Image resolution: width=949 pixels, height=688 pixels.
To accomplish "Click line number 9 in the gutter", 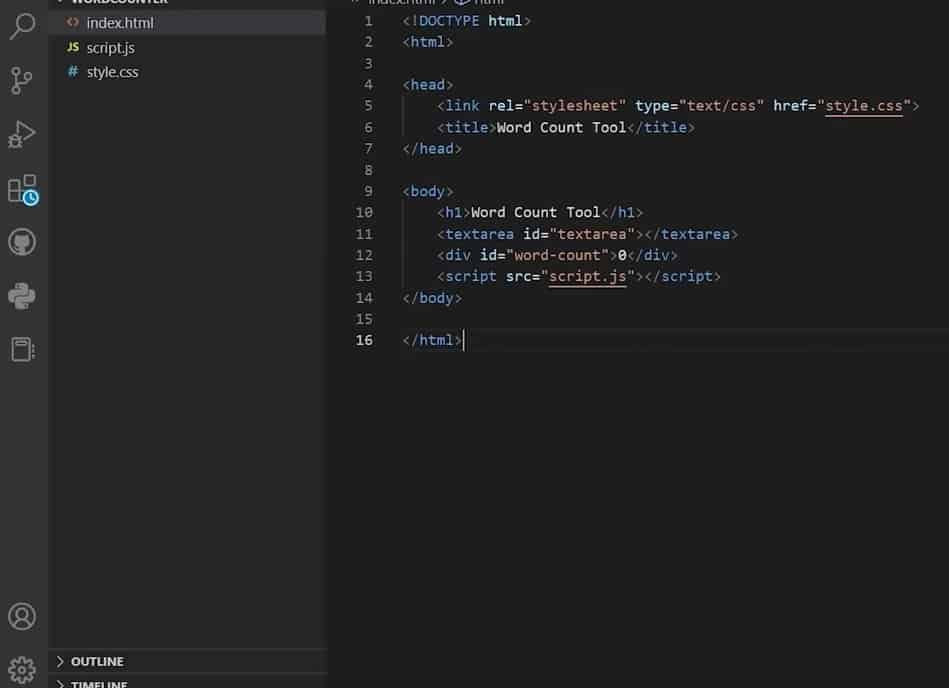I will (368, 191).
